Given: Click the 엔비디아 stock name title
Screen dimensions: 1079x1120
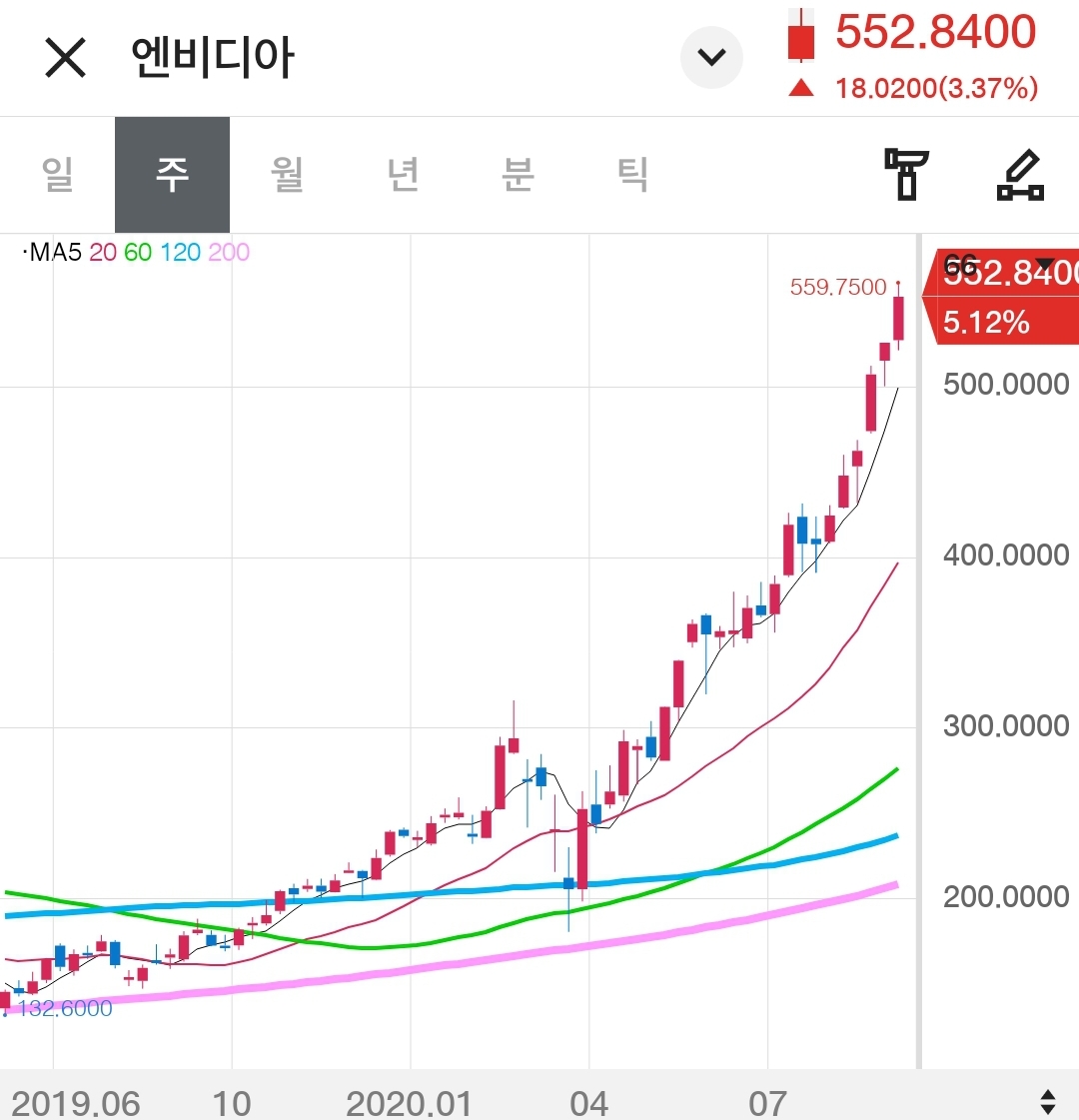Looking at the screenshot, I should [x=212, y=57].
